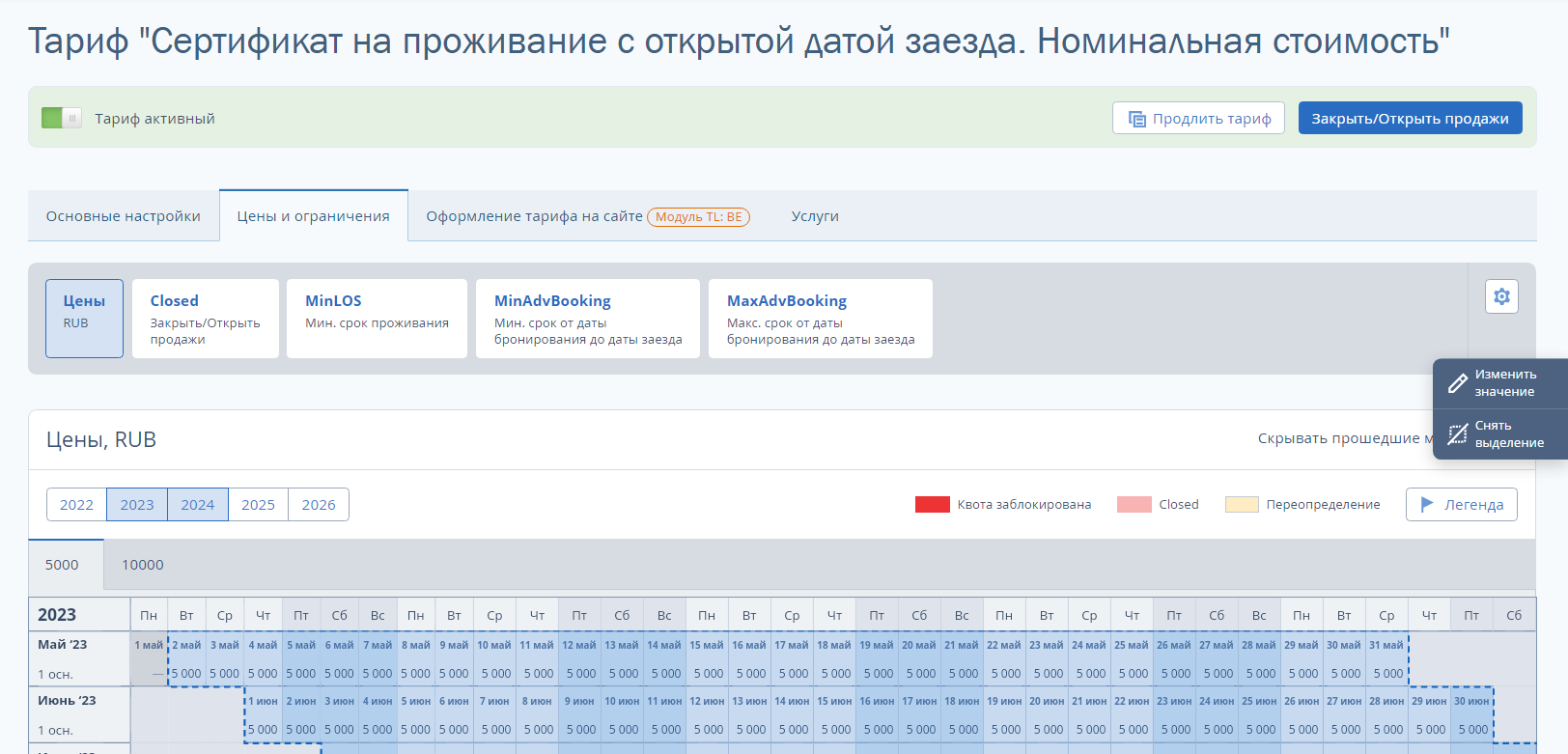Switch to the "10000" tab
Image resolution: width=1568 pixels, height=754 pixels.
(x=143, y=565)
